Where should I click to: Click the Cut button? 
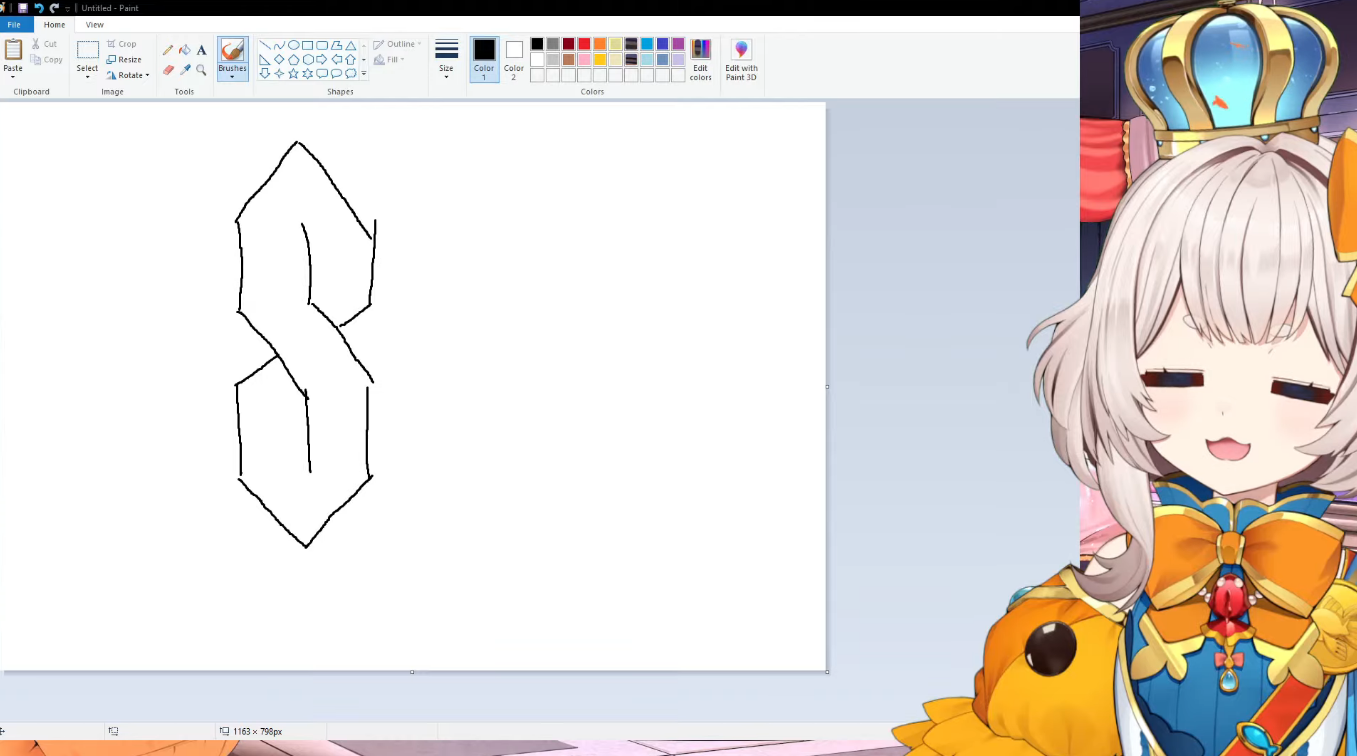44,44
